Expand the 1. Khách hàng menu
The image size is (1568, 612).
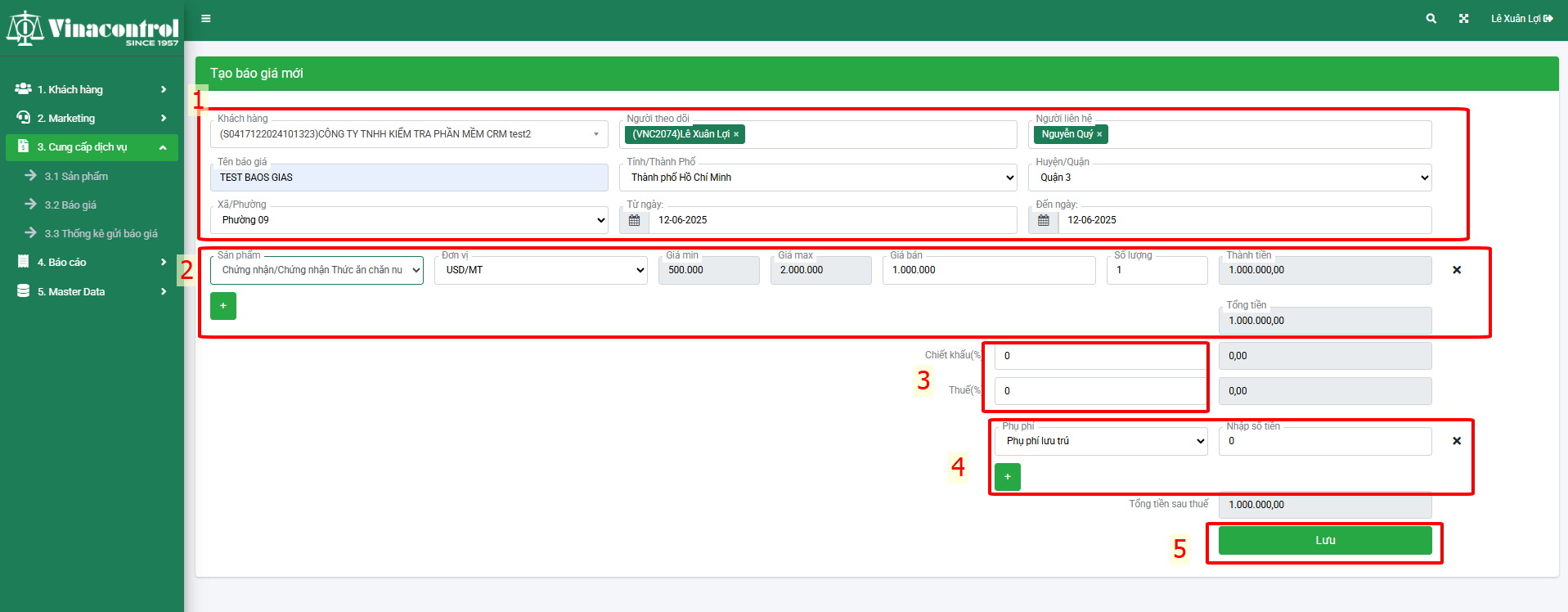pos(92,89)
